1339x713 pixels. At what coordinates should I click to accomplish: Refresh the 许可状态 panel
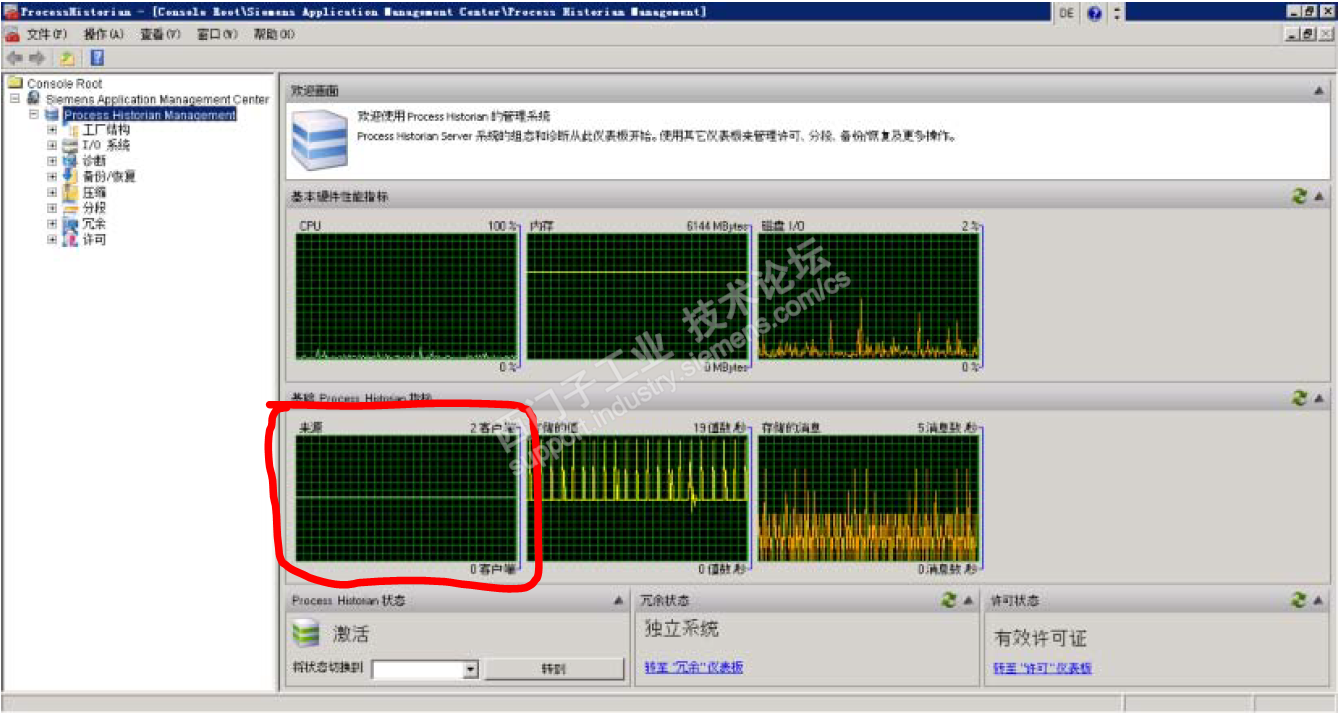click(1299, 600)
